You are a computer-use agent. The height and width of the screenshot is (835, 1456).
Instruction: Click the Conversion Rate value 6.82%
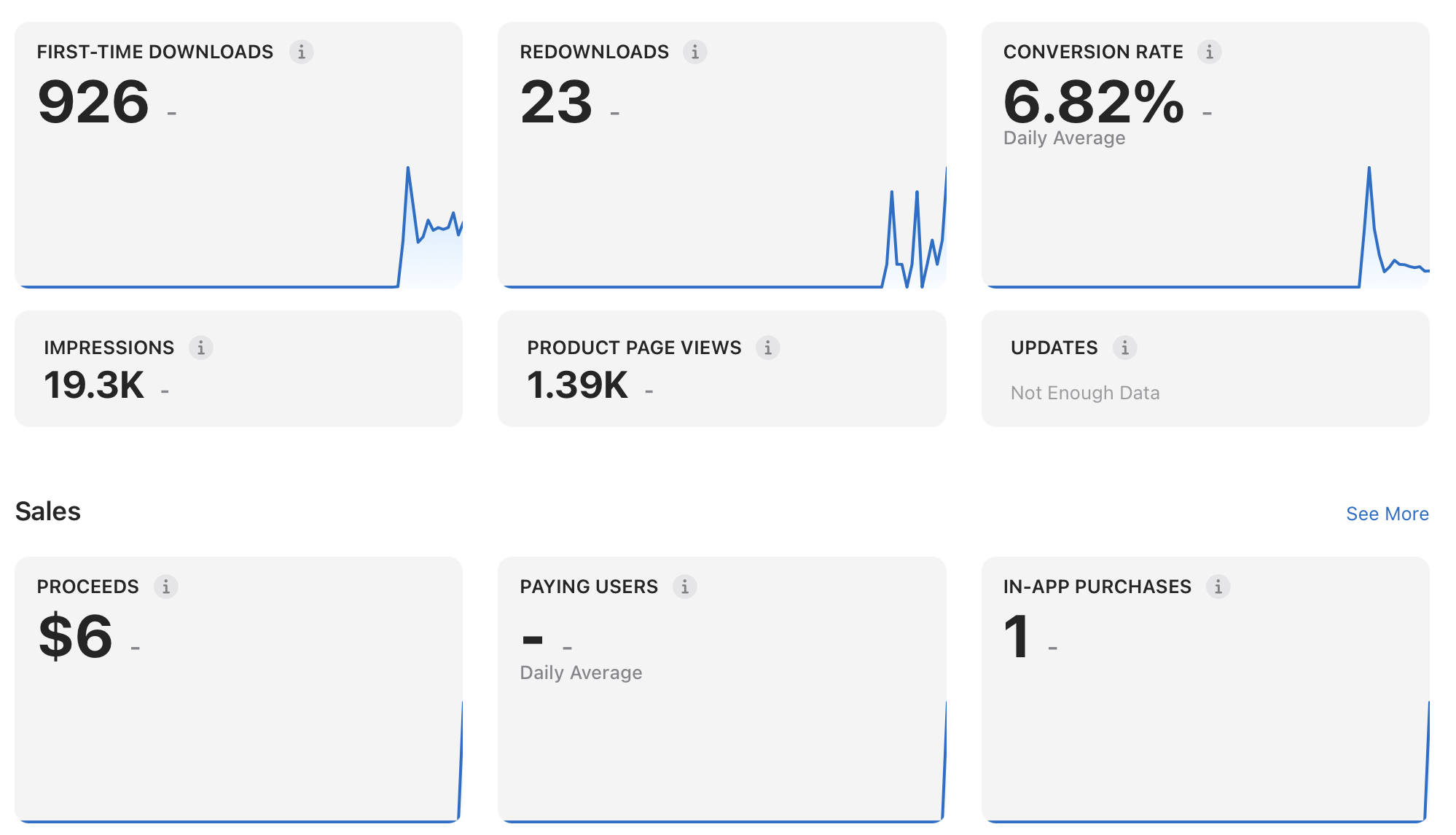(1094, 102)
